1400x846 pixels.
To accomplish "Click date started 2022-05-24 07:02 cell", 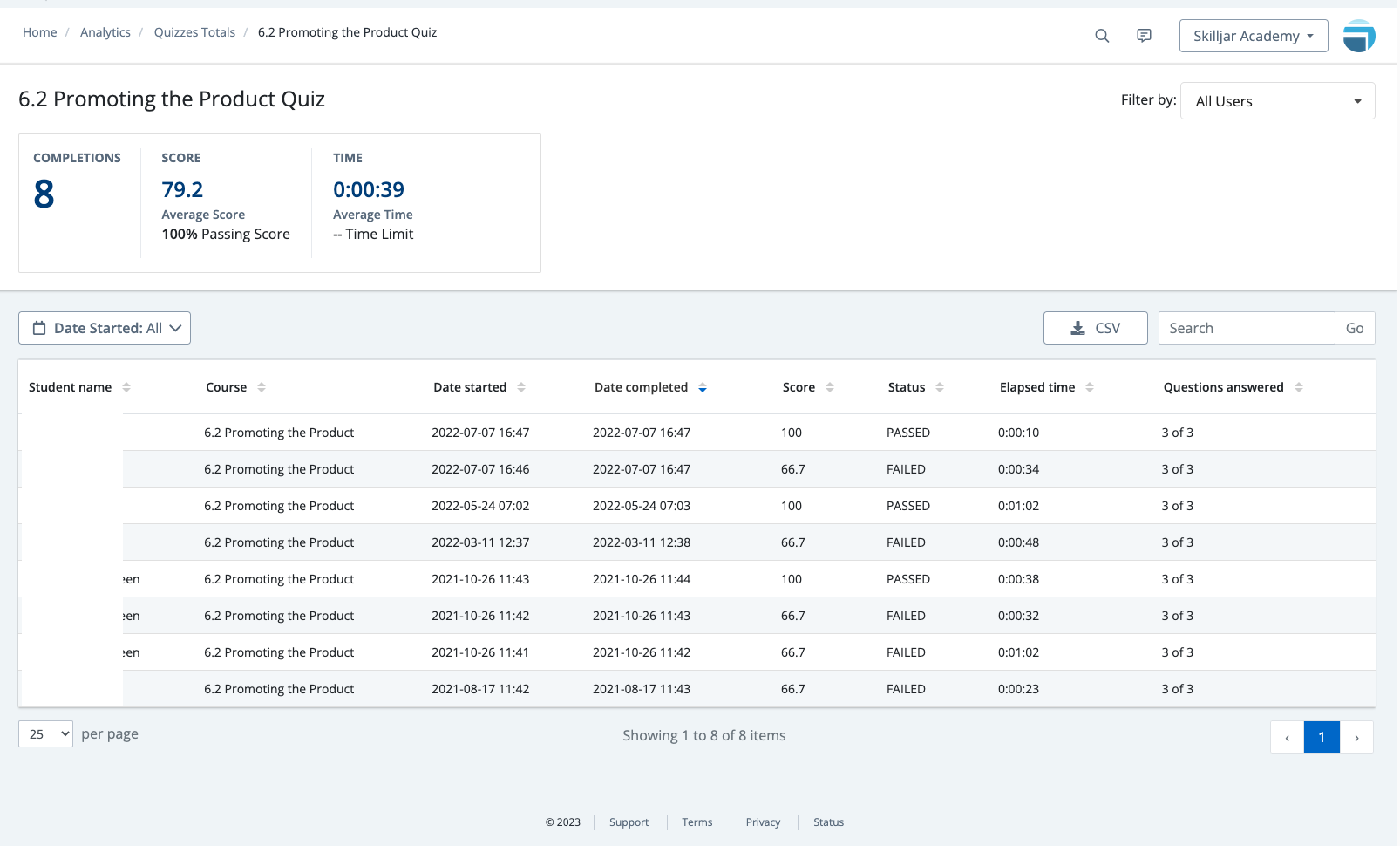I will [x=480, y=506].
